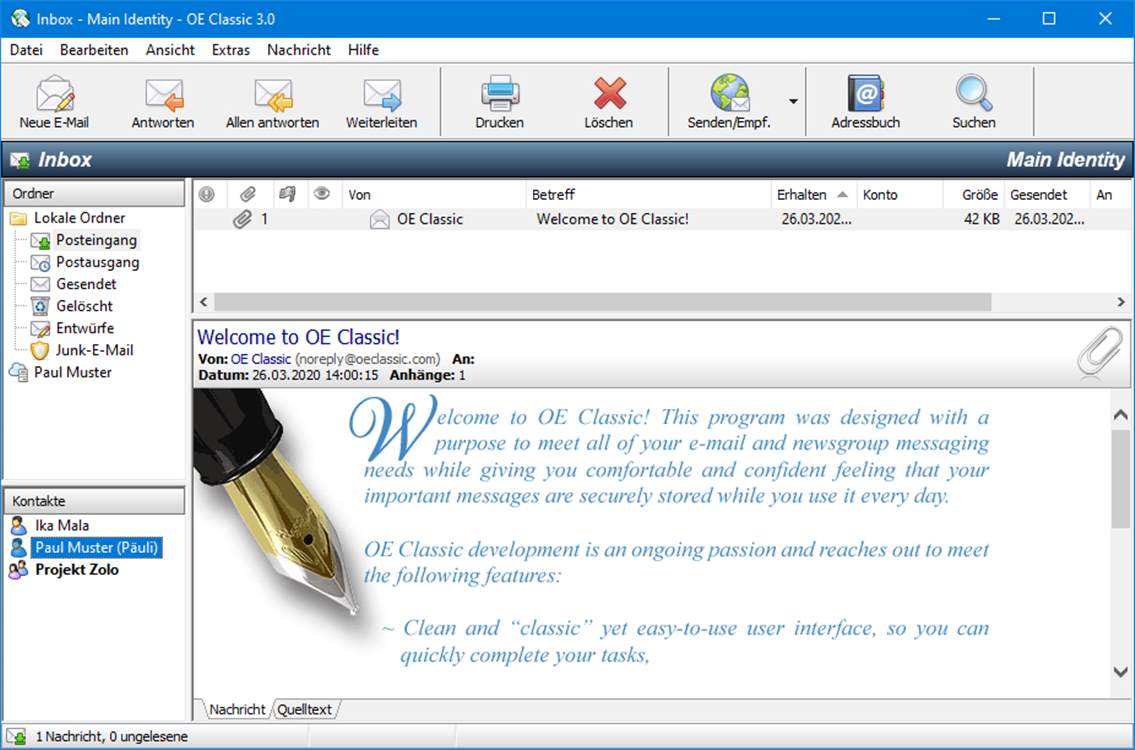Sort messages by Von column

point(434,194)
